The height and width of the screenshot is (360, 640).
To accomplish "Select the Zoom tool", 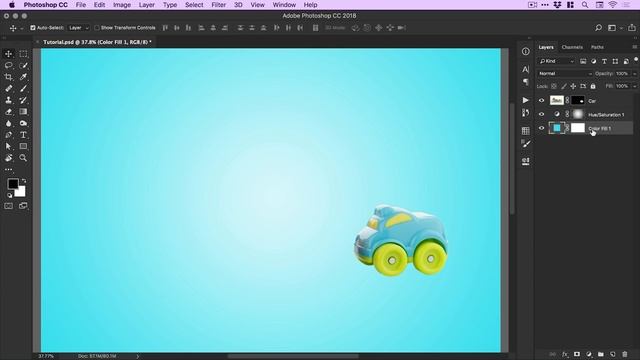I will point(23,158).
